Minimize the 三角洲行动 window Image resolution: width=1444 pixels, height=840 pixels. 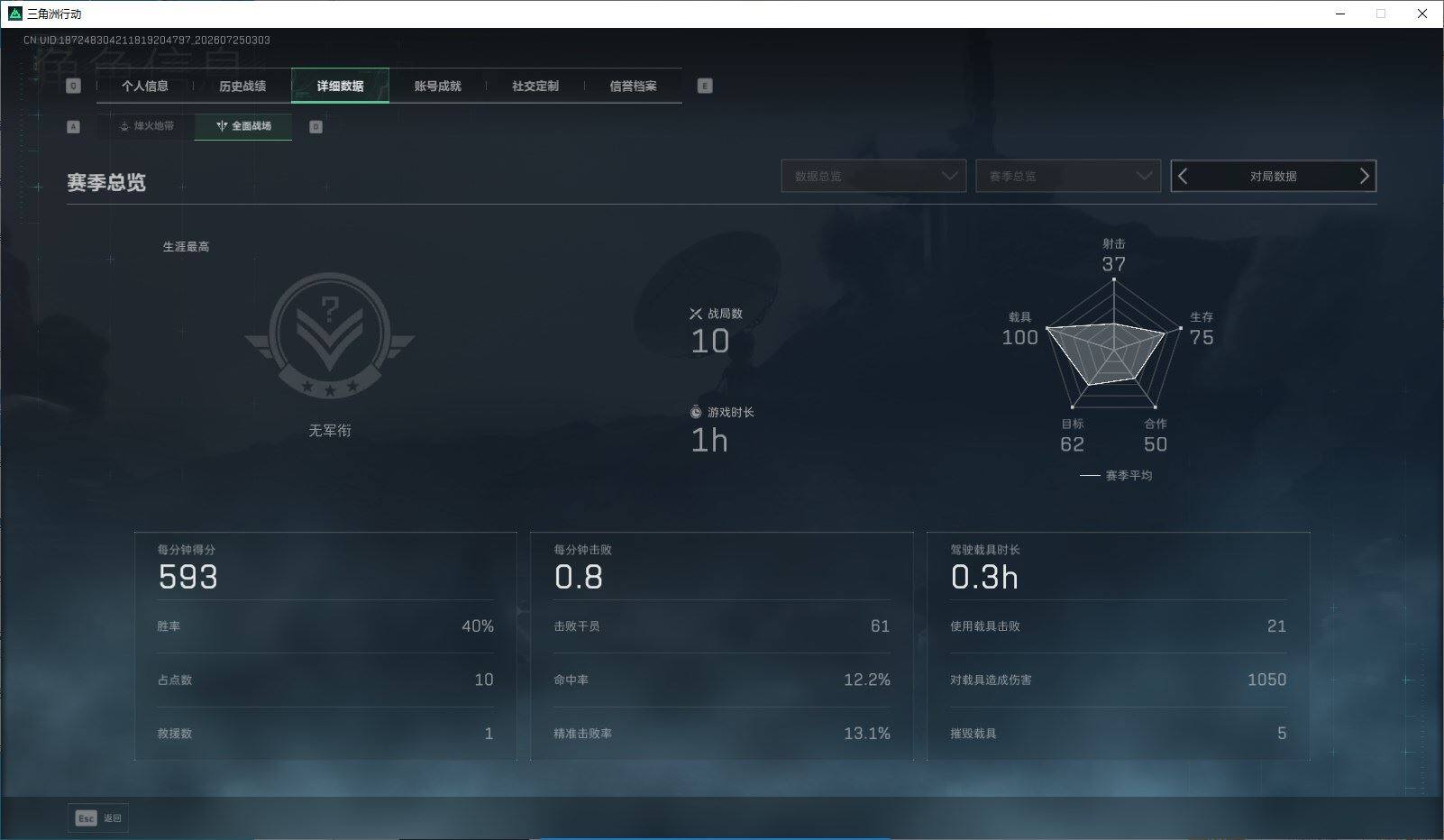(x=1339, y=14)
